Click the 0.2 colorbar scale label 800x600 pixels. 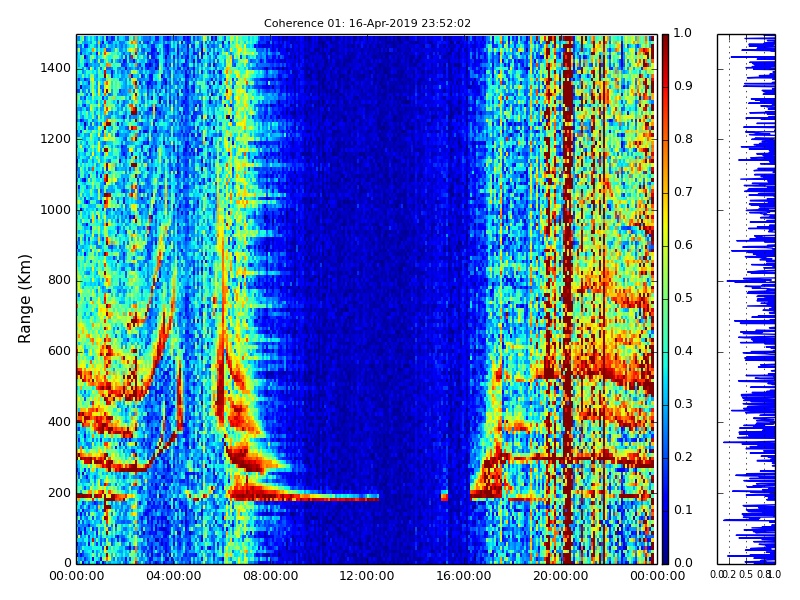coord(683,457)
